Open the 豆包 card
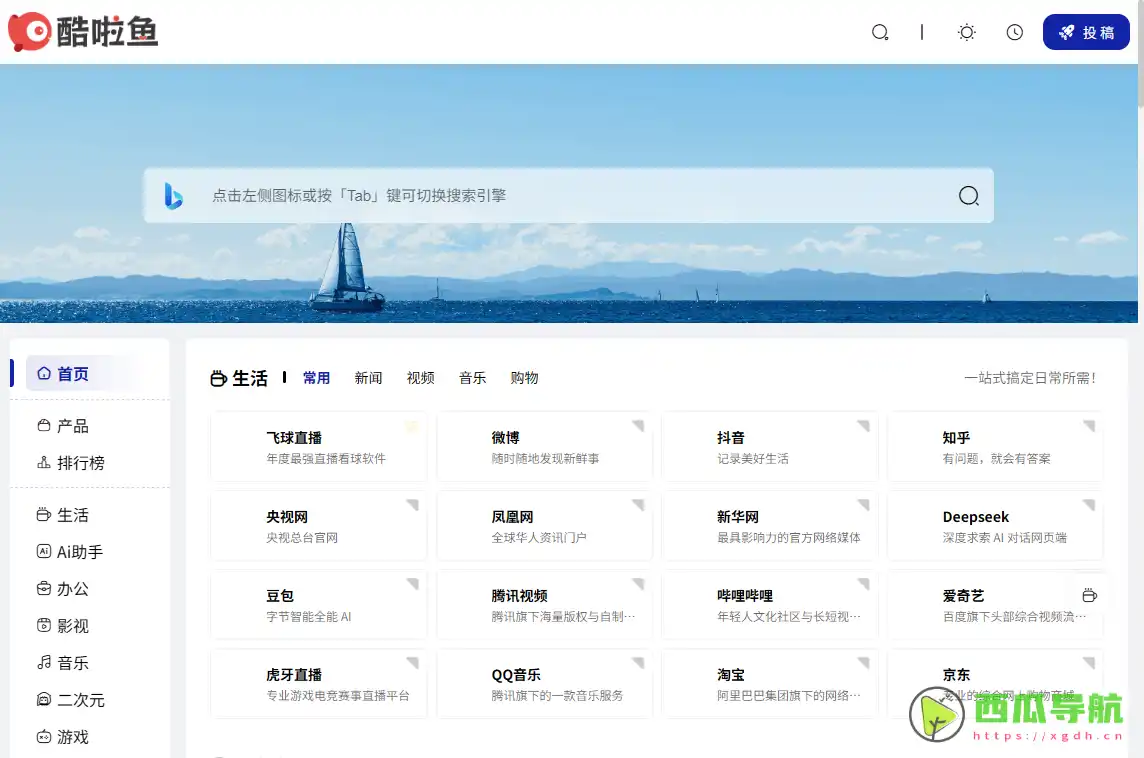This screenshot has width=1144, height=758. [x=319, y=606]
